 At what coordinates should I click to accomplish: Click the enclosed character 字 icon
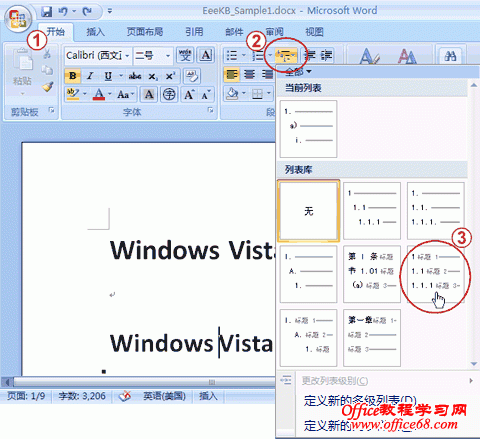pos(169,94)
